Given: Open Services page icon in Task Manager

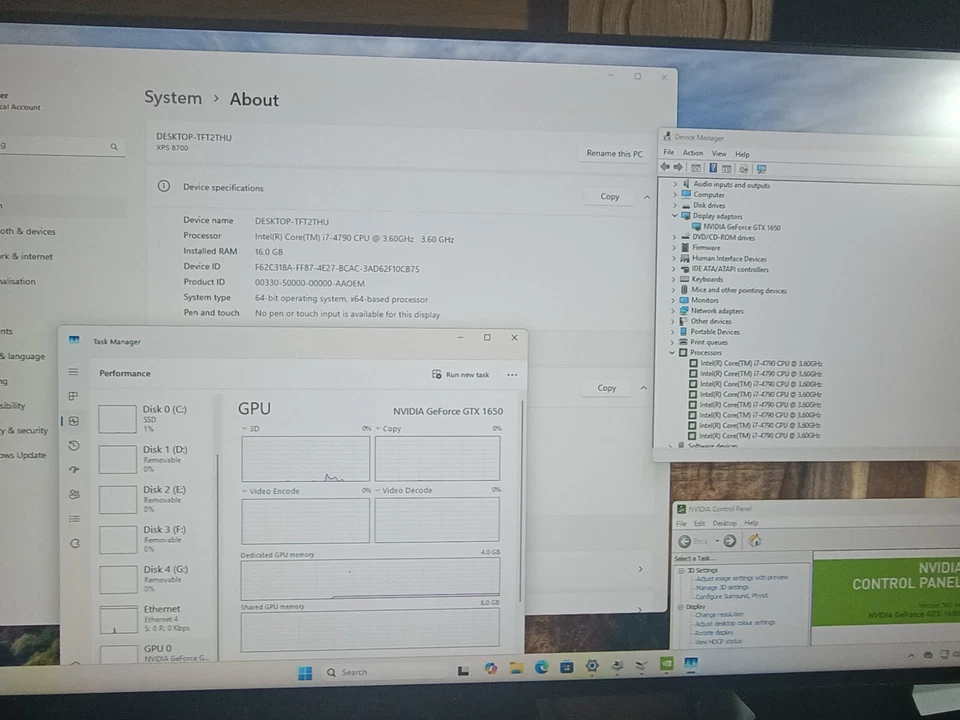Looking at the screenshot, I should 75,543.
